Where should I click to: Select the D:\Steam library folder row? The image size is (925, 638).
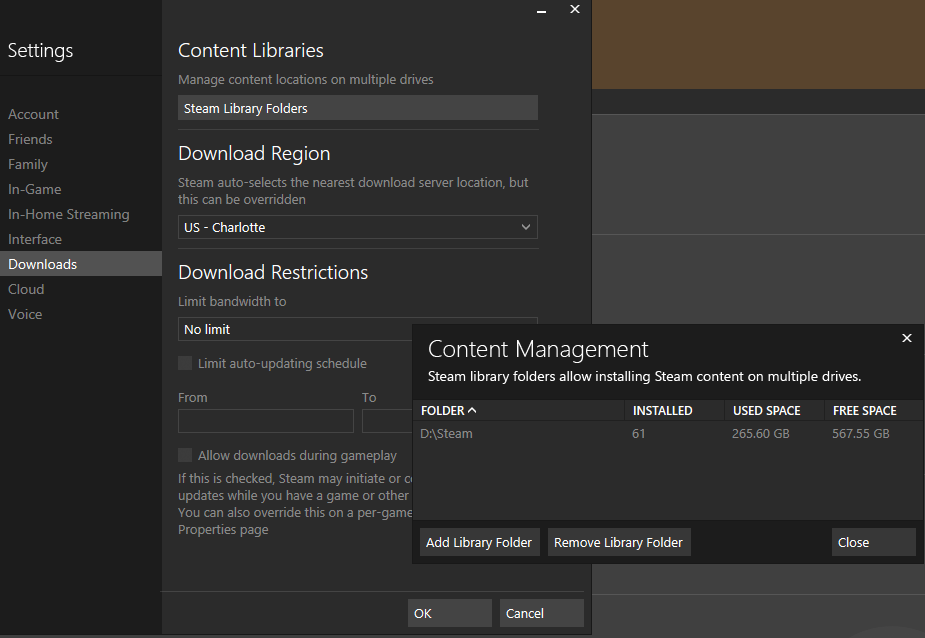(x=668, y=434)
